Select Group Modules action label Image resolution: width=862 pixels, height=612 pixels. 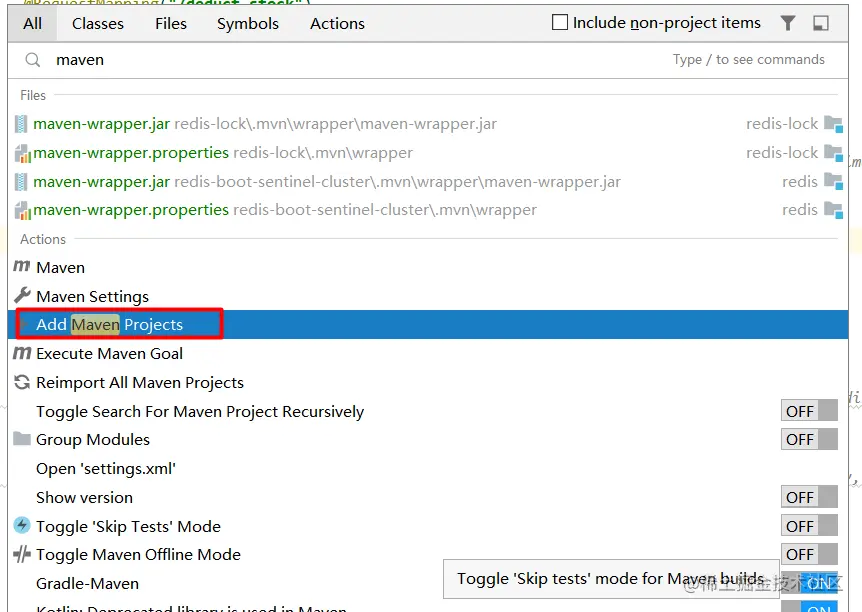[93, 440]
